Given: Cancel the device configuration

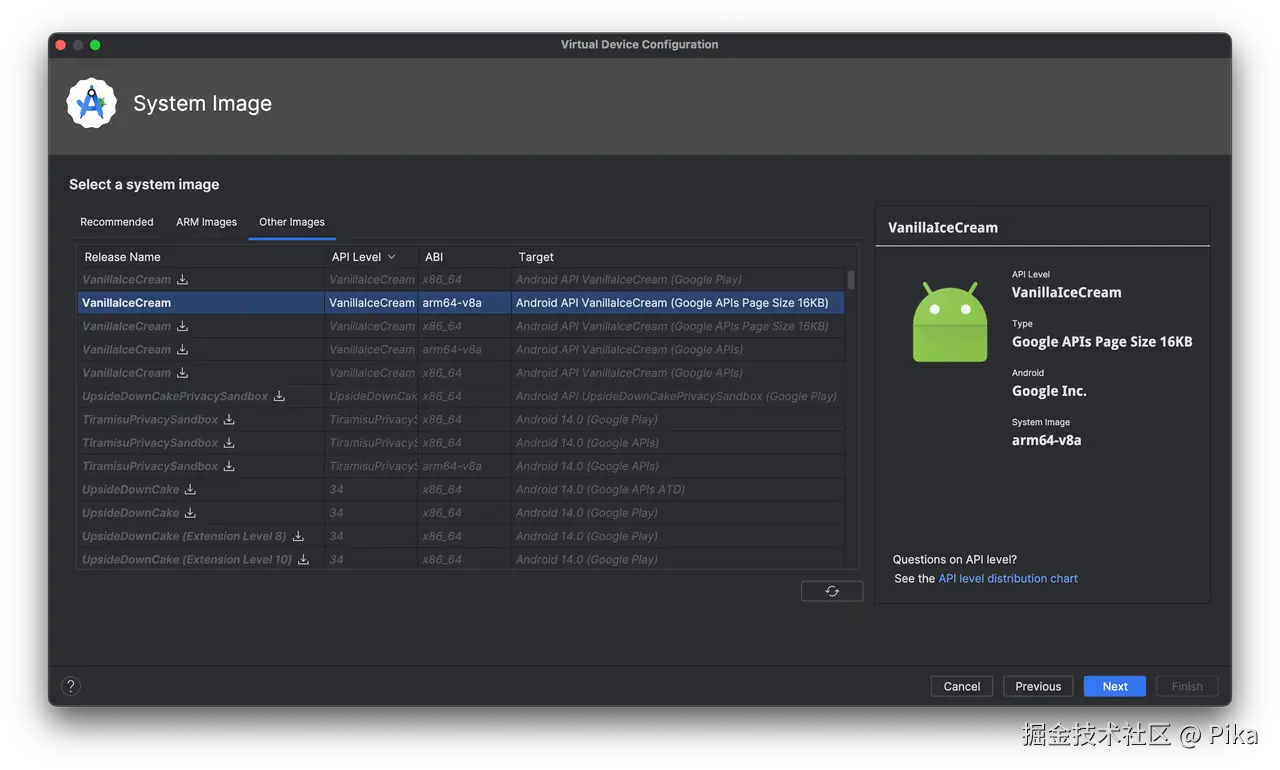Looking at the screenshot, I should [x=962, y=686].
